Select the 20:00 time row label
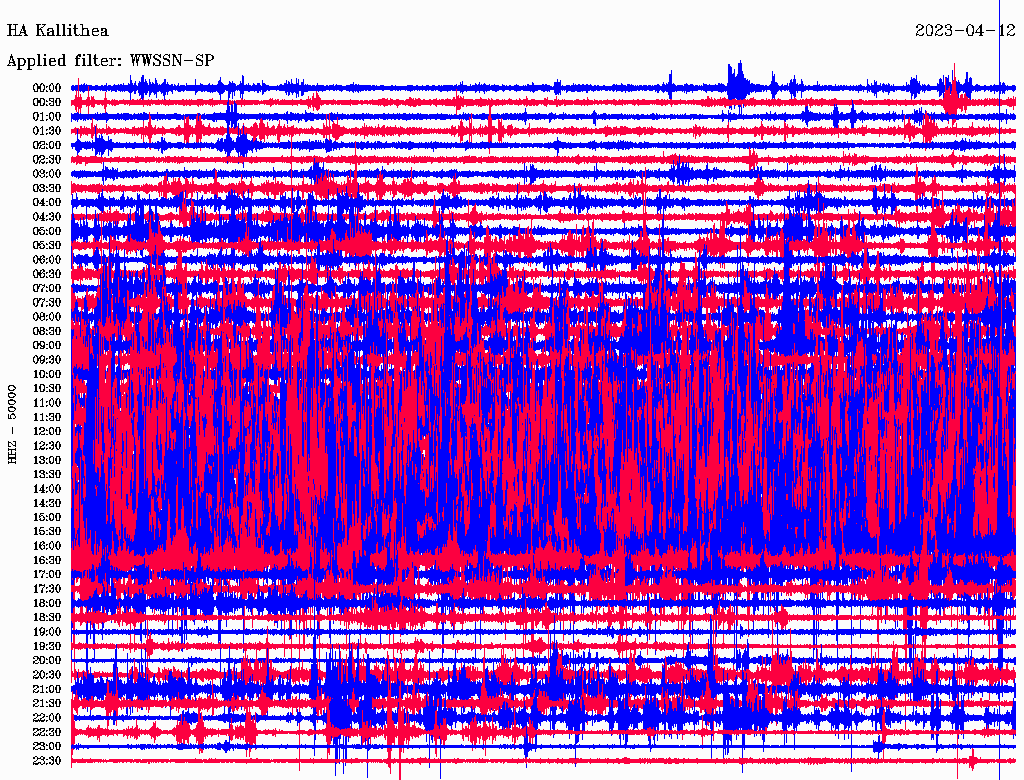Image resolution: width=1024 pixels, height=780 pixels. pos(47,660)
